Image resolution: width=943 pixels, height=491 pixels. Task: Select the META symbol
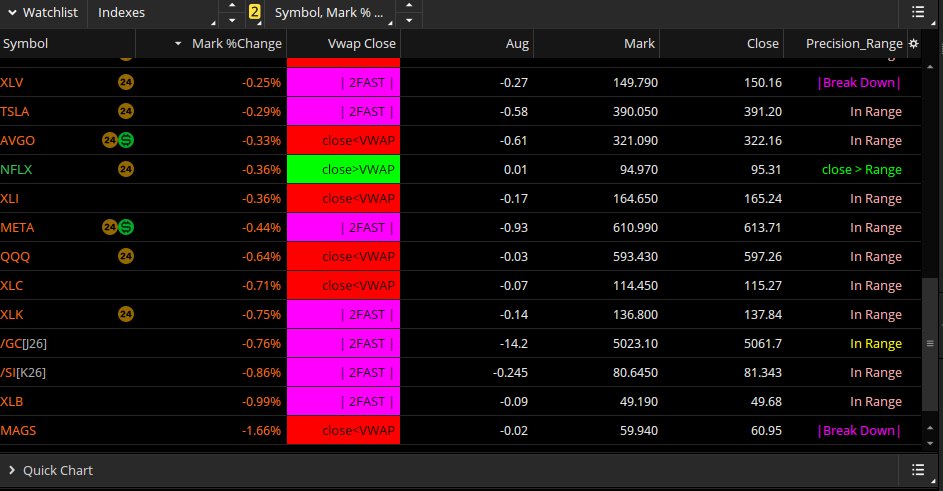pos(17,227)
